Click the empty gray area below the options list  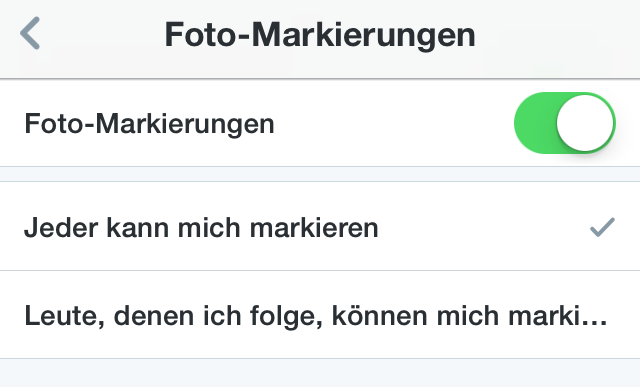coord(320,373)
